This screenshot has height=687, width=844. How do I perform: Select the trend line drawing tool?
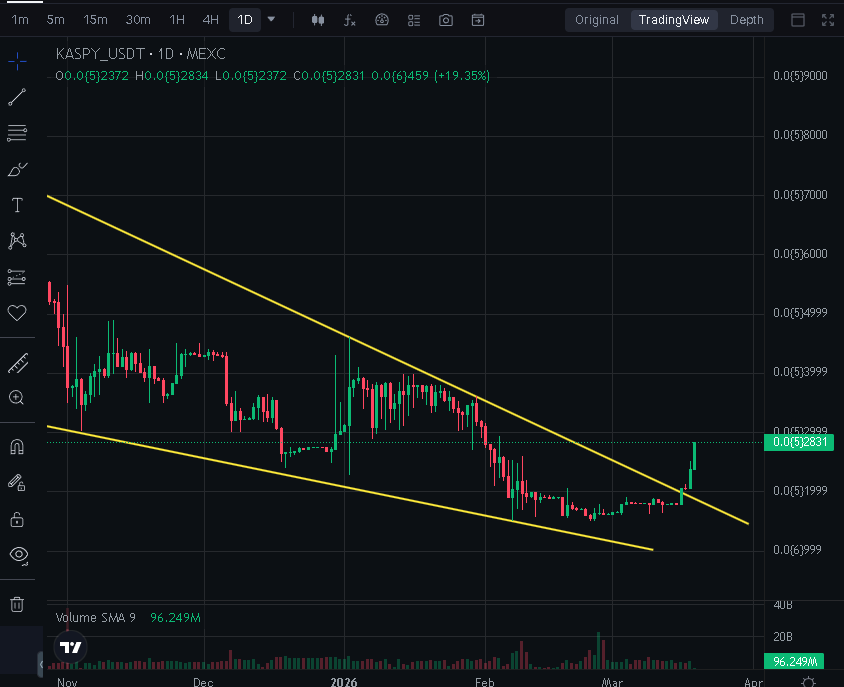click(17, 97)
